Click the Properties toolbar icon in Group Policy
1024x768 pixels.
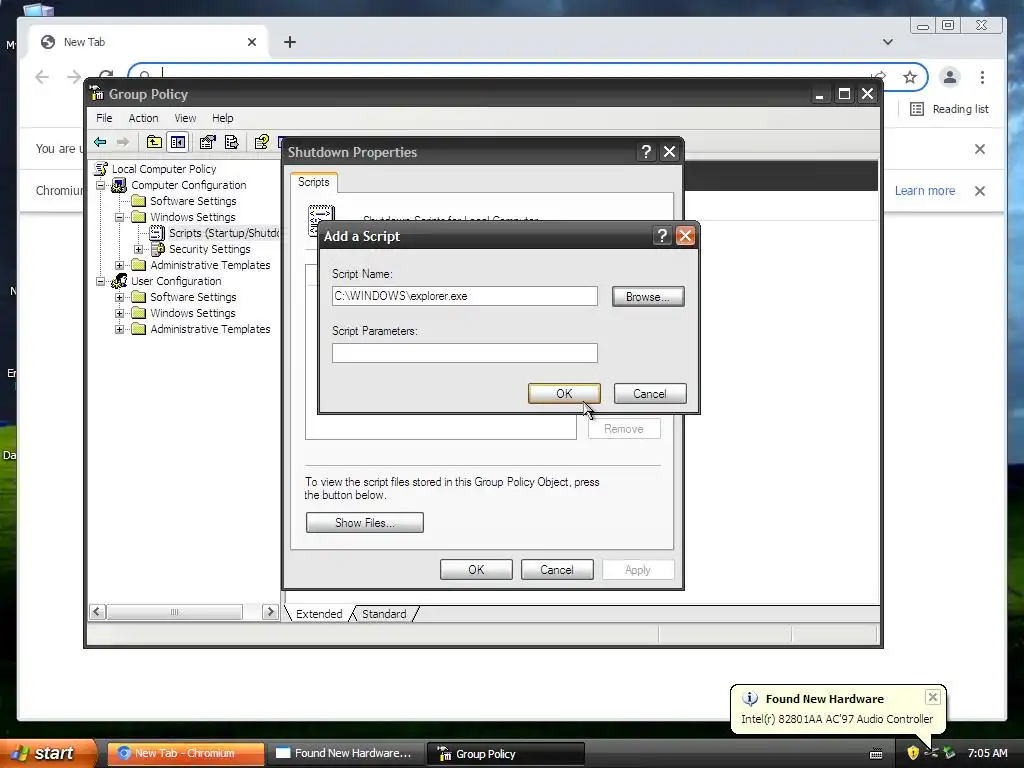pyautogui.click(x=207, y=142)
